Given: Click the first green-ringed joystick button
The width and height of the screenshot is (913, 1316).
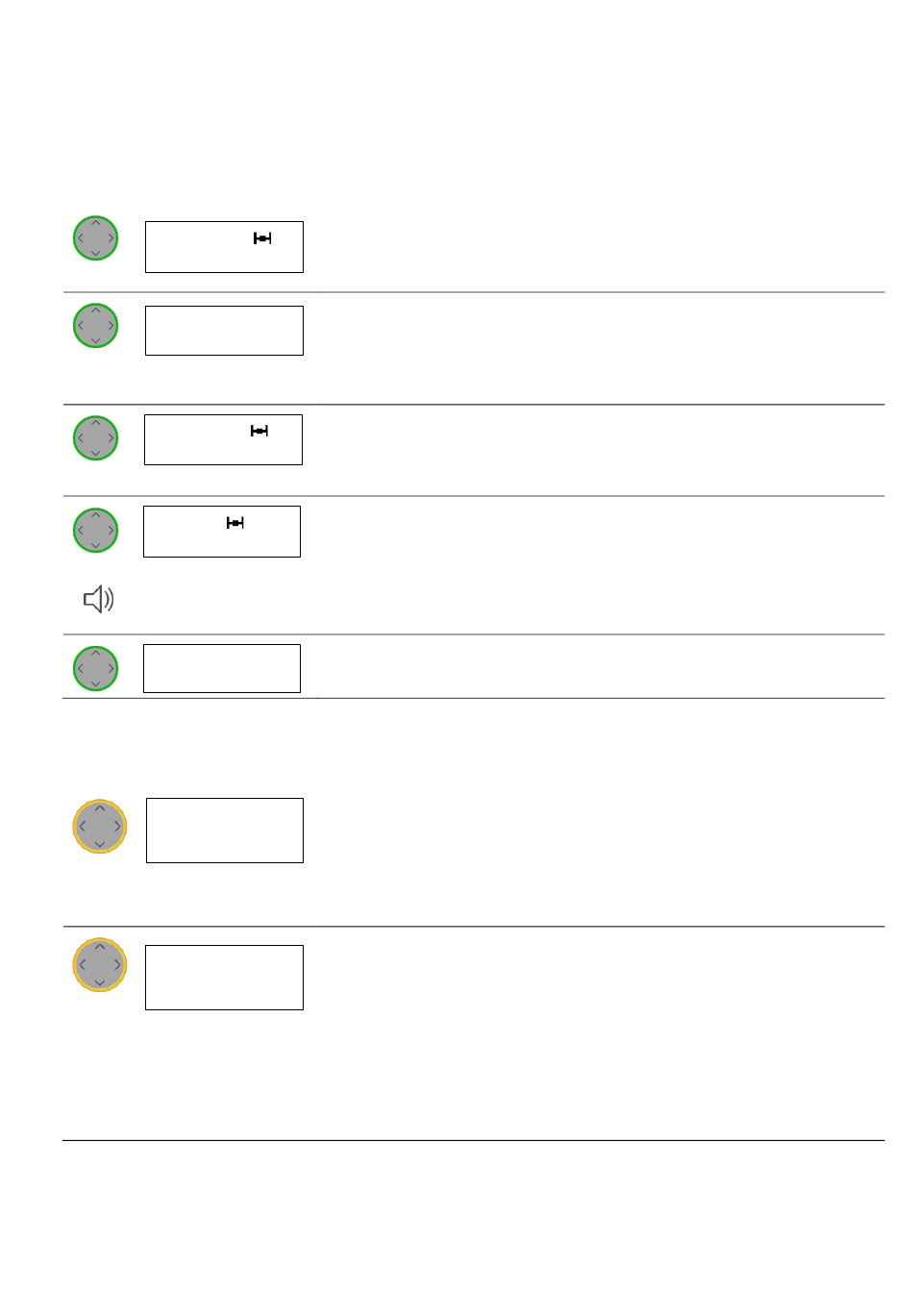Looking at the screenshot, I should pos(96,237).
